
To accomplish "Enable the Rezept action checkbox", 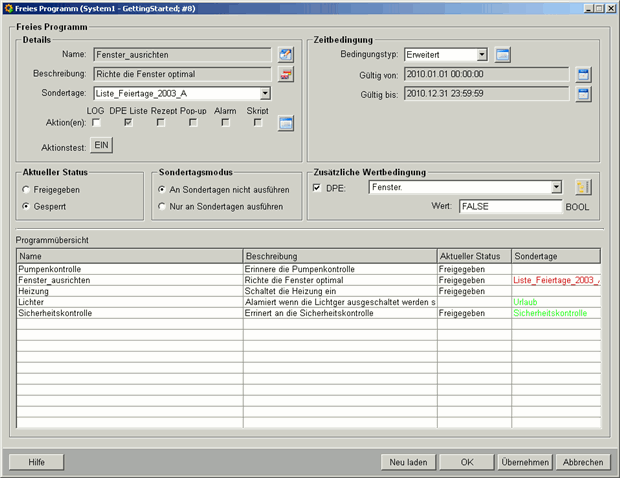I will [x=161, y=123].
